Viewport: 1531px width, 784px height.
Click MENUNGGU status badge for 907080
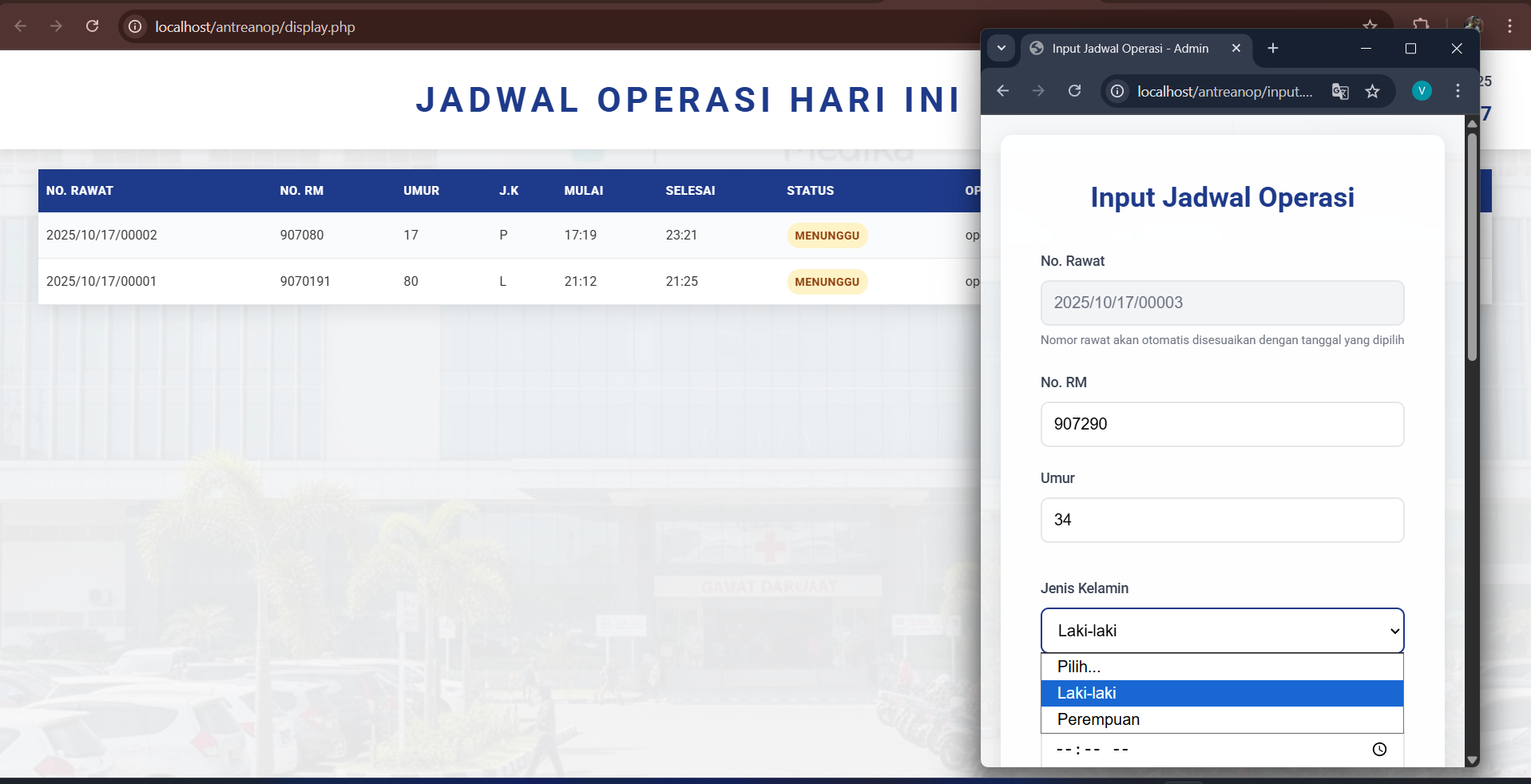pos(827,236)
